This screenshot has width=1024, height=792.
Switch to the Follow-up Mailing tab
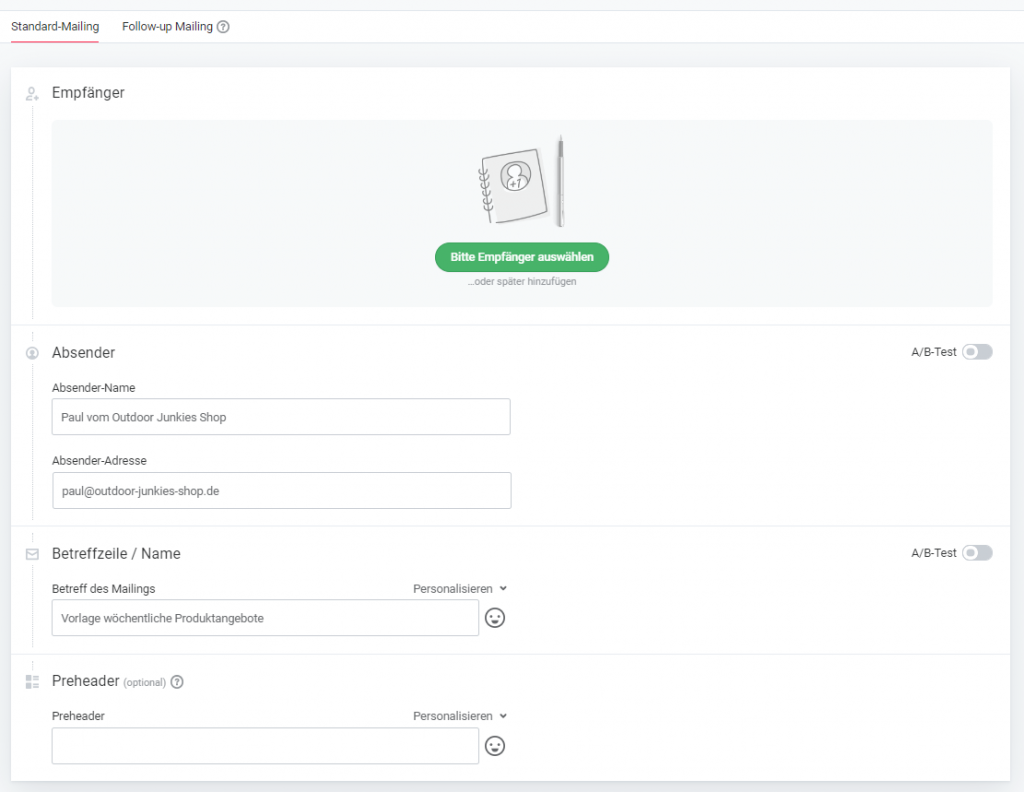coord(167,27)
